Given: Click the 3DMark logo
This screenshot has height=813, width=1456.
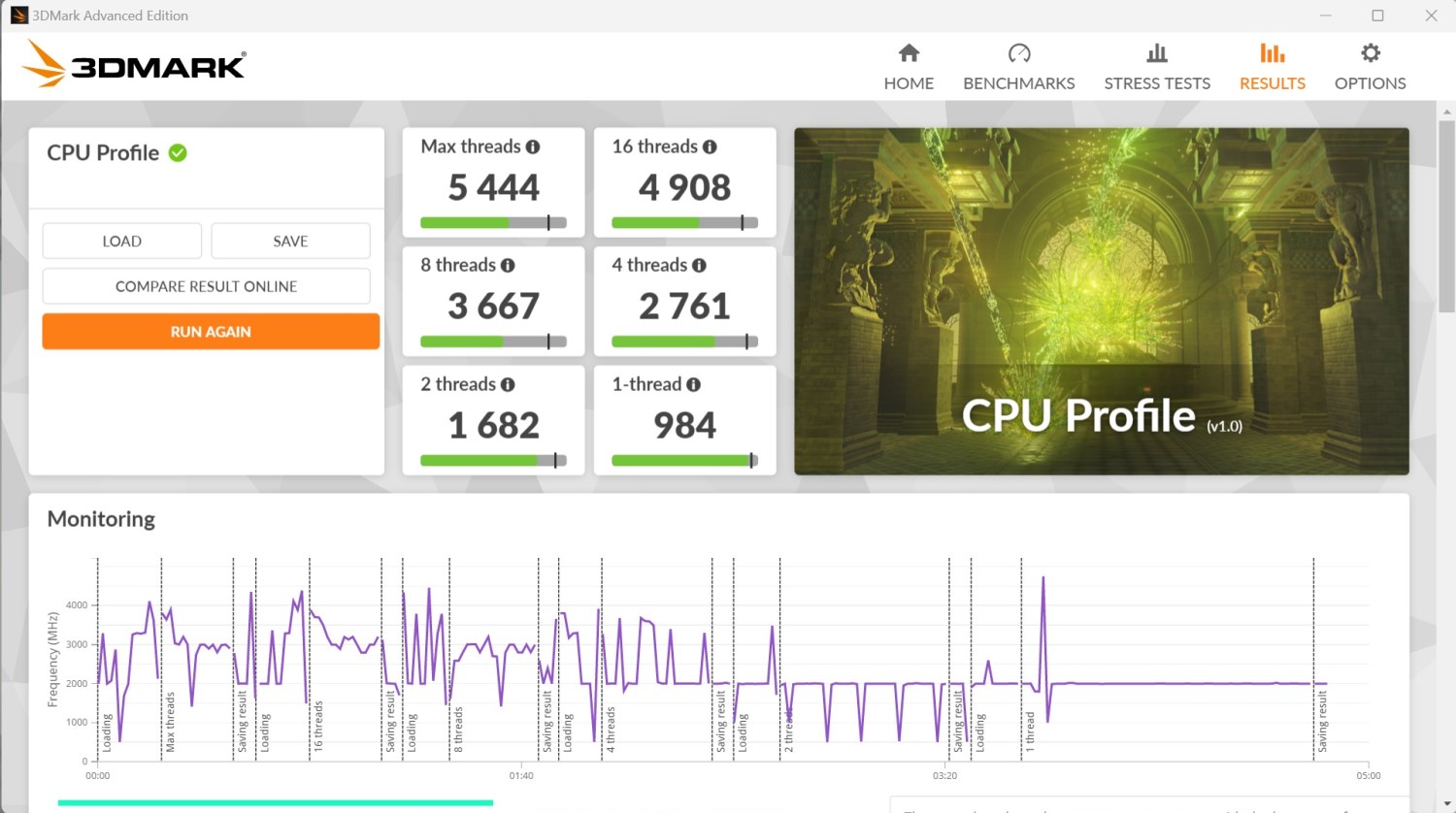Looking at the screenshot, I should click(x=134, y=65).
